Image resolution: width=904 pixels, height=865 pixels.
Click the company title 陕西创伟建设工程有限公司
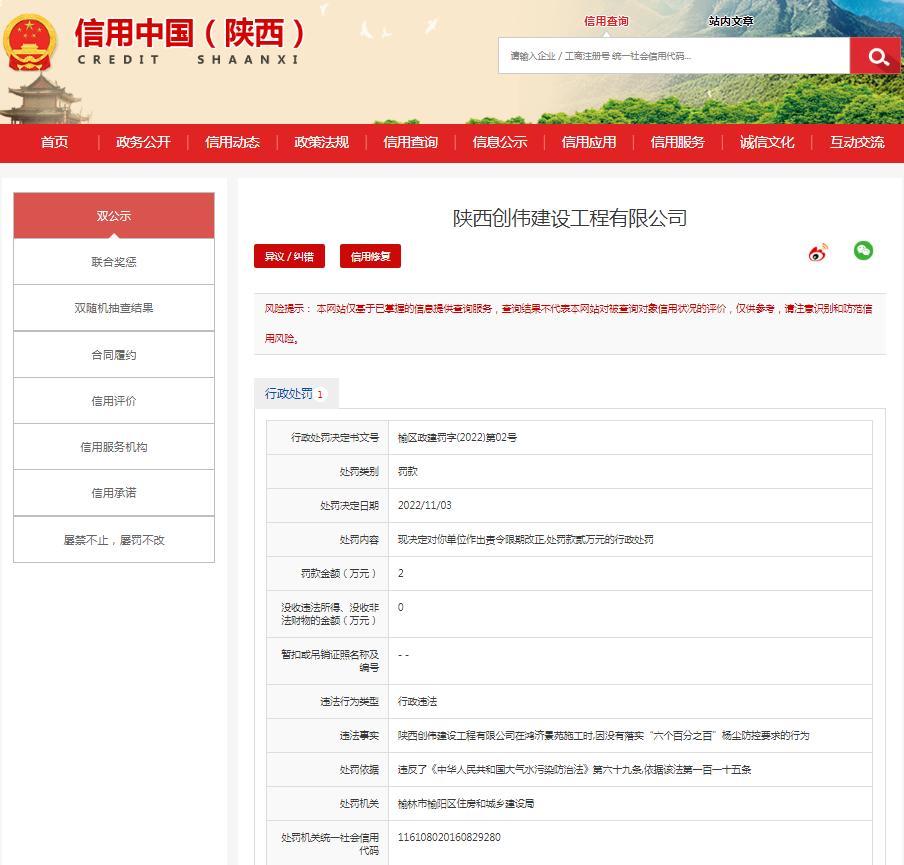point(570,219)
